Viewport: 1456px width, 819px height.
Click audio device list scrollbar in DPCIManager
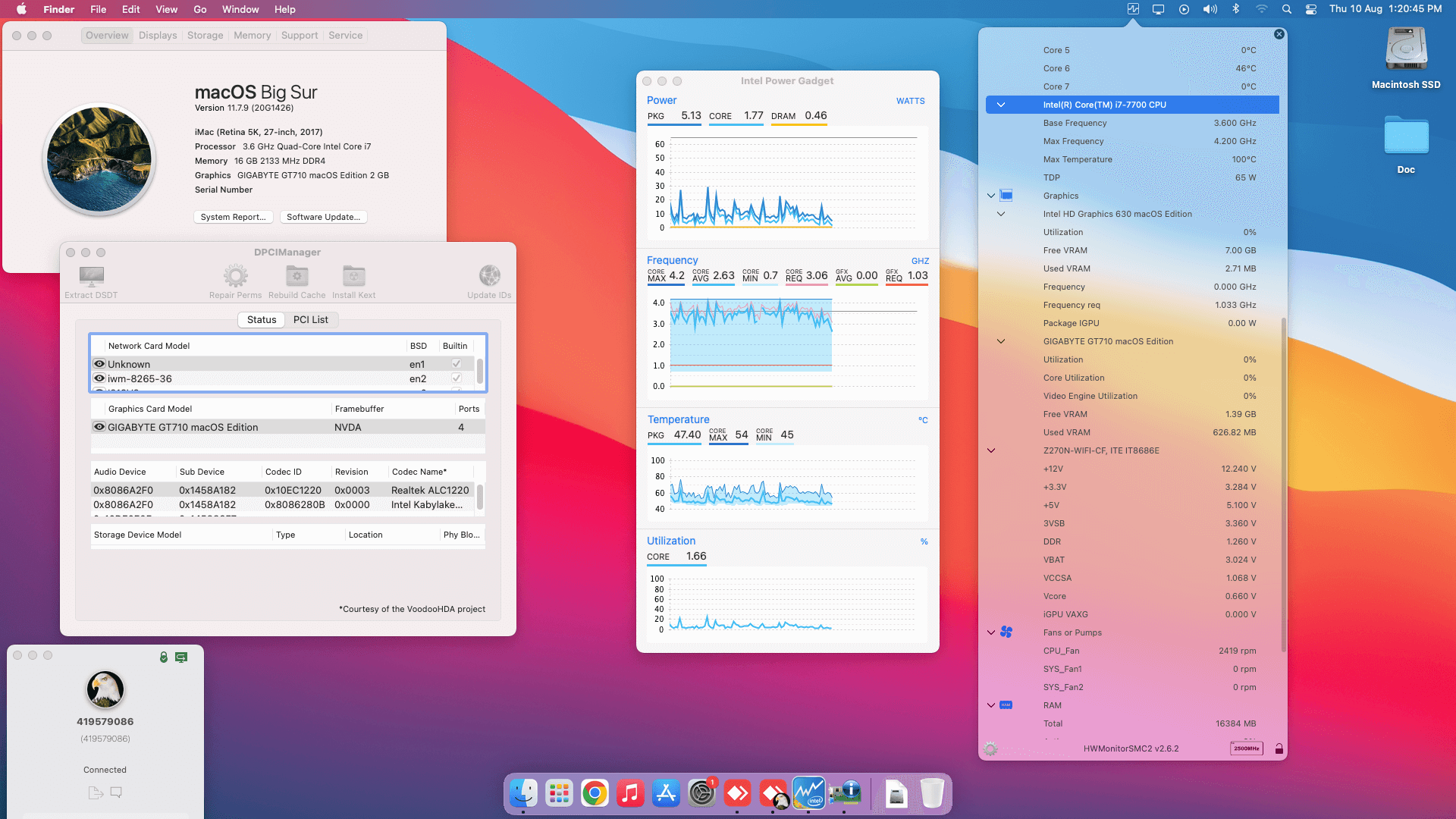(479, 497)
